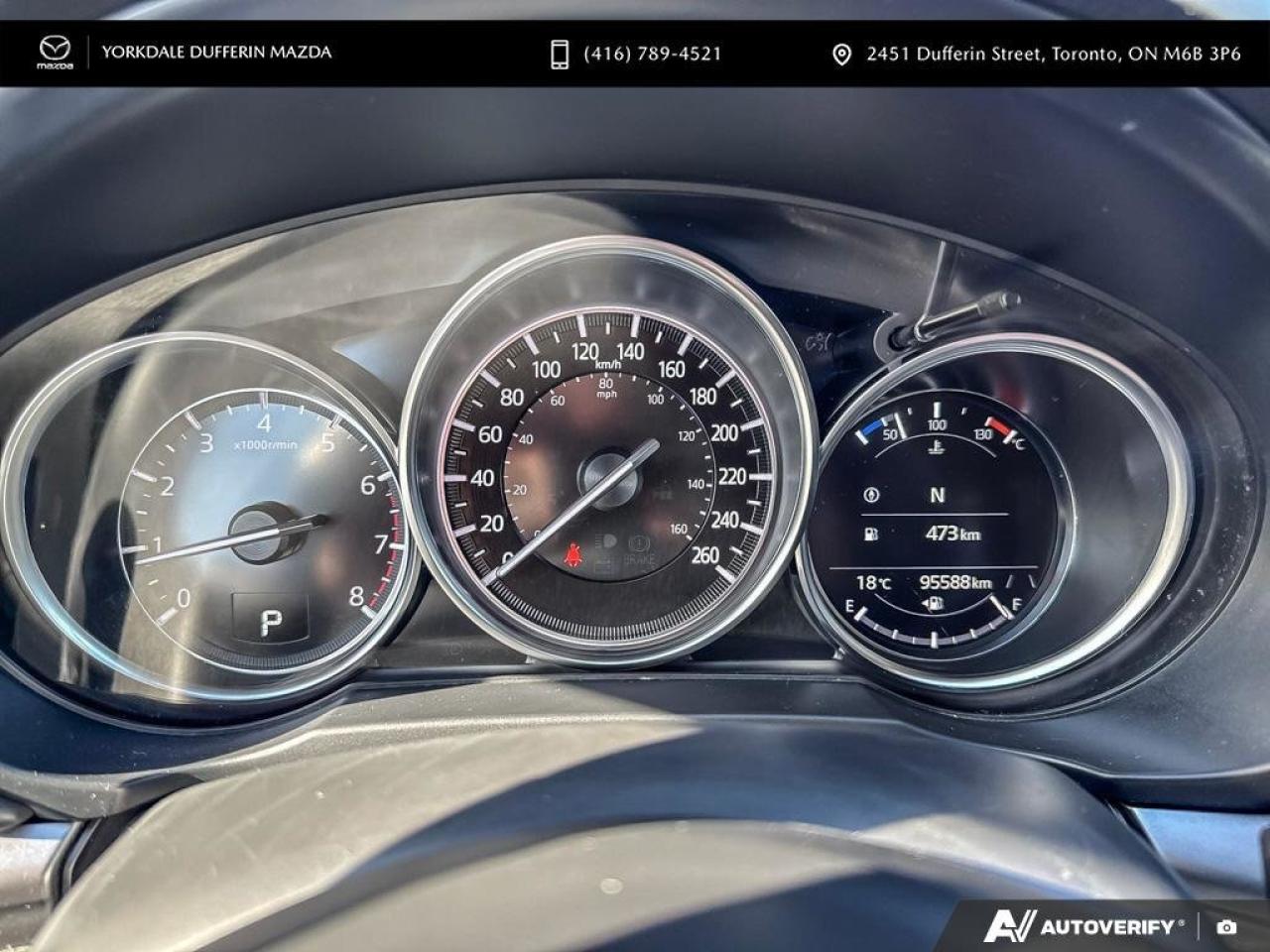
Task: Click the 18°C outside temperature readout
Action: pos(874,582)
